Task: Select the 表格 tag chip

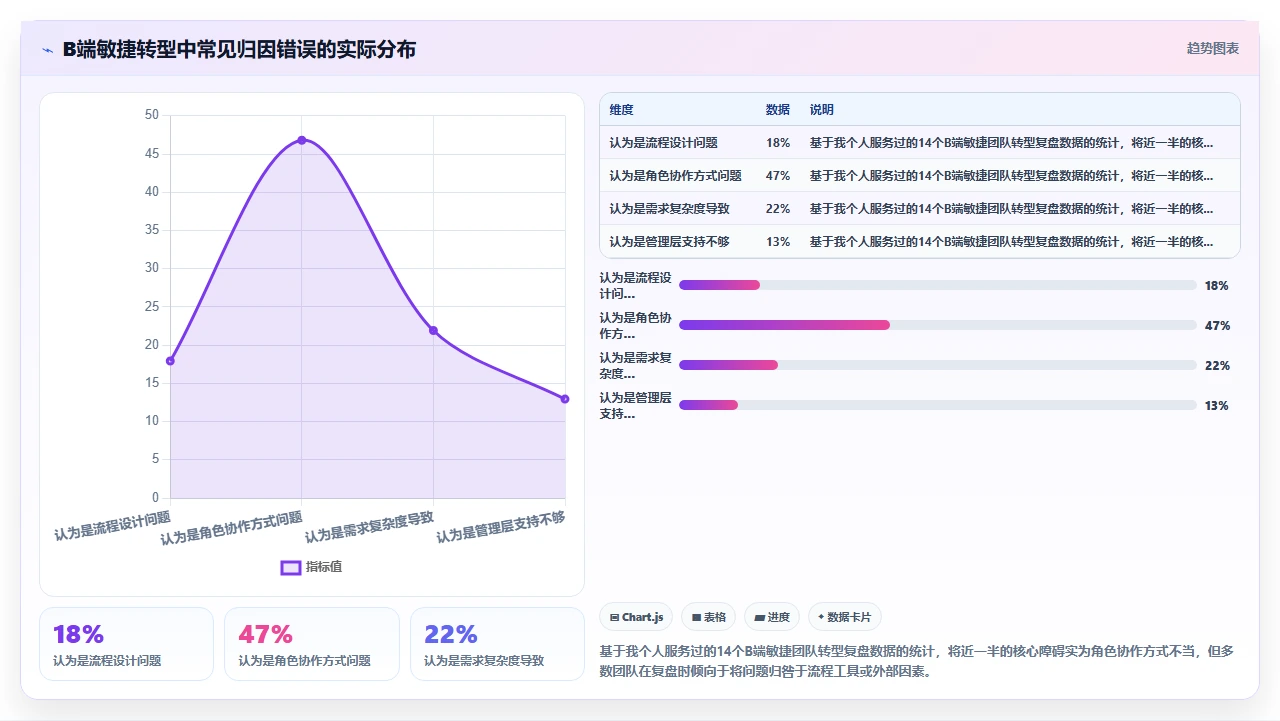Action: coord(709,617)
